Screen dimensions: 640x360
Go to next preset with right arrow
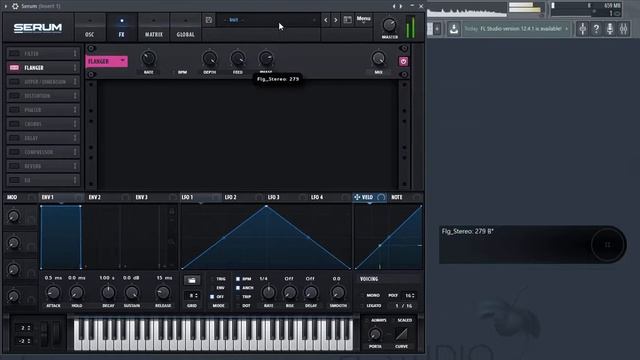coord(336,20)
